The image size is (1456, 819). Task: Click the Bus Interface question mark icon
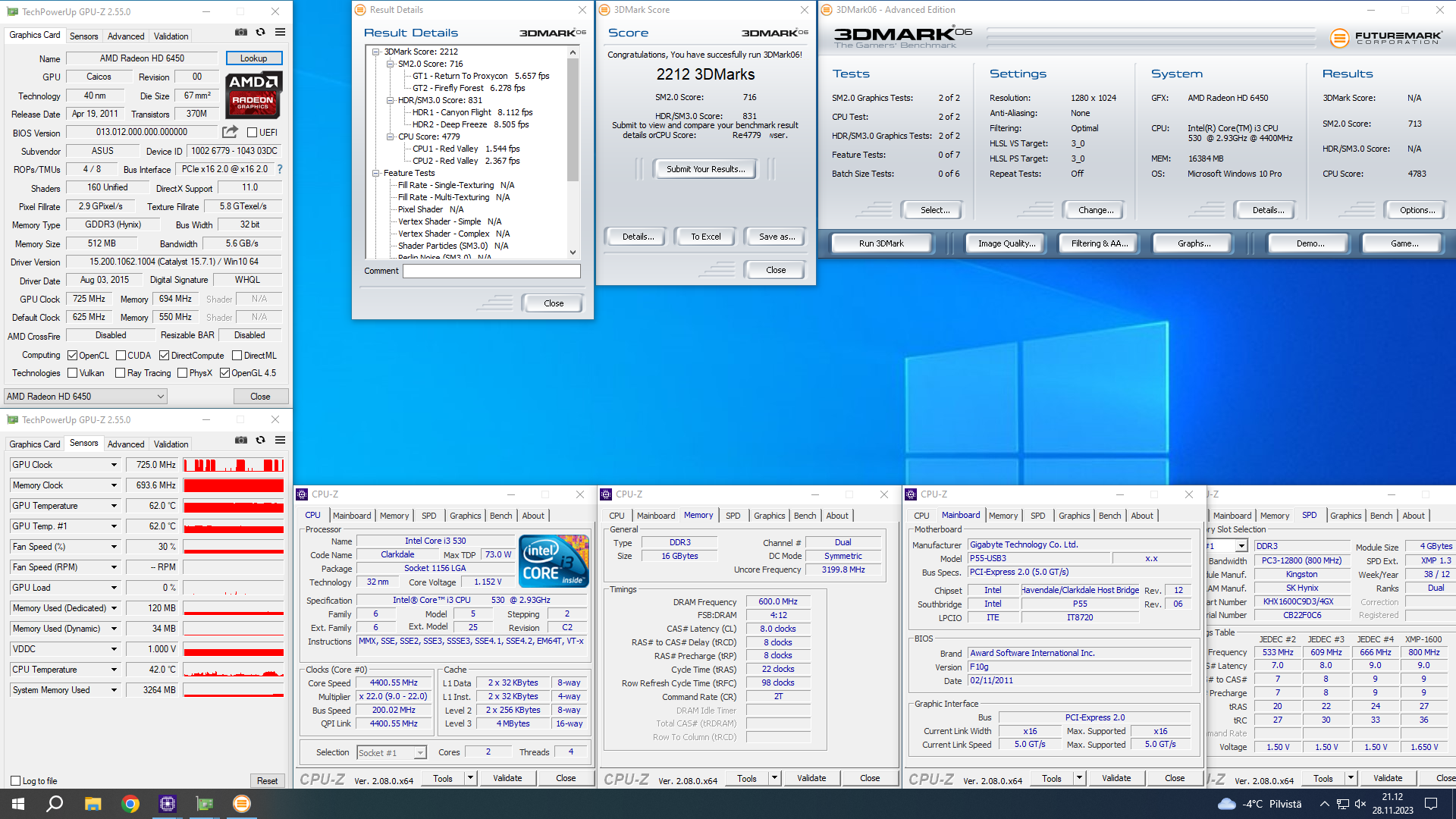click(x=280, y=169)
